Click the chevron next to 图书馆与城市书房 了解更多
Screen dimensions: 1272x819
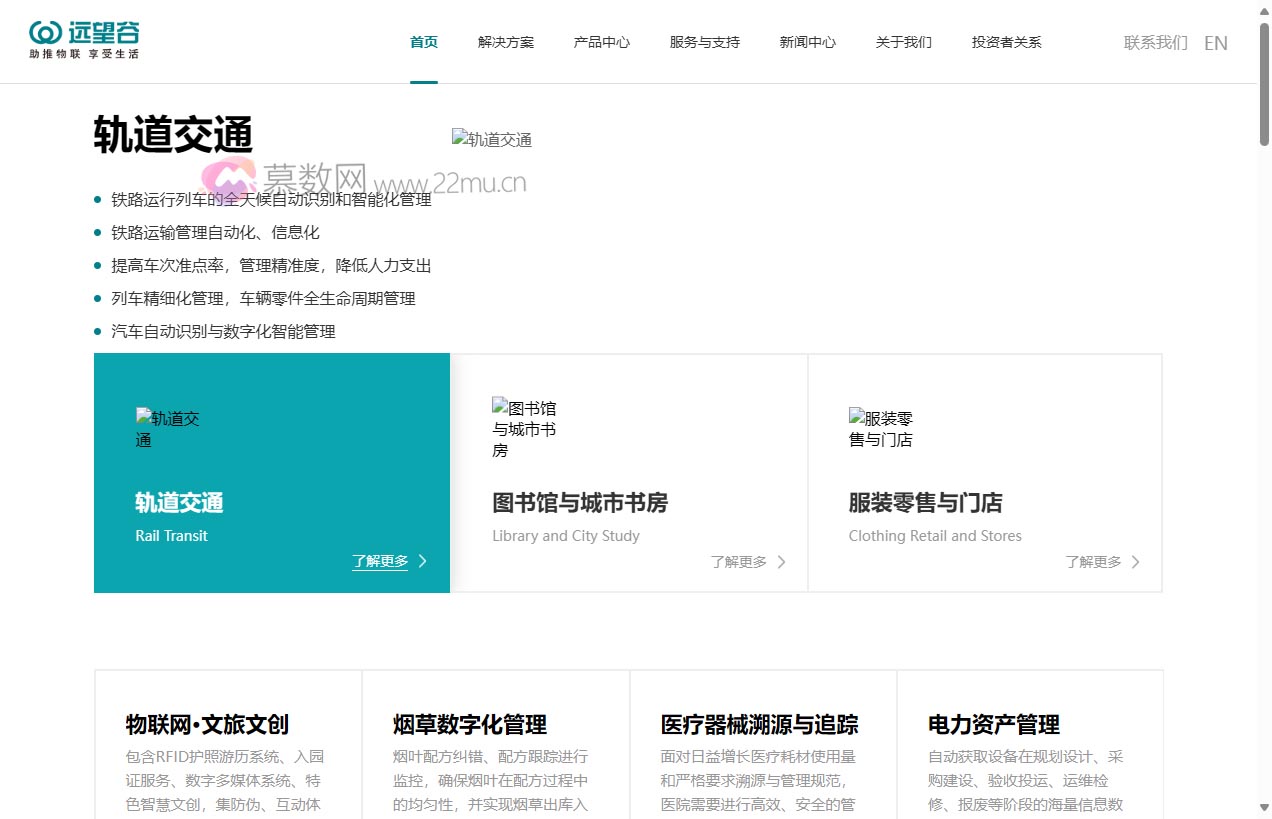782,562
